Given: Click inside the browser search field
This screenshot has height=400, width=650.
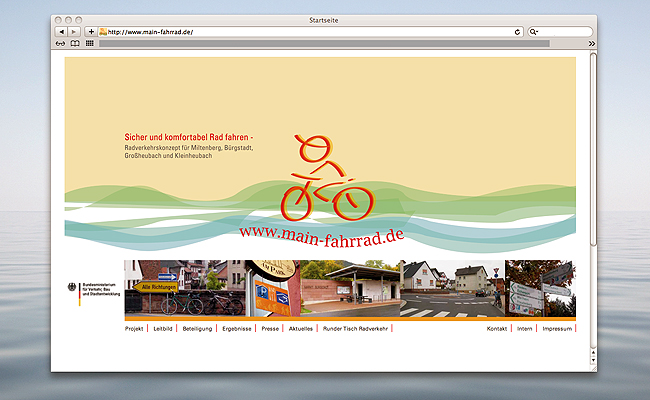Looking at the screenshot, I should click(560, 32).
